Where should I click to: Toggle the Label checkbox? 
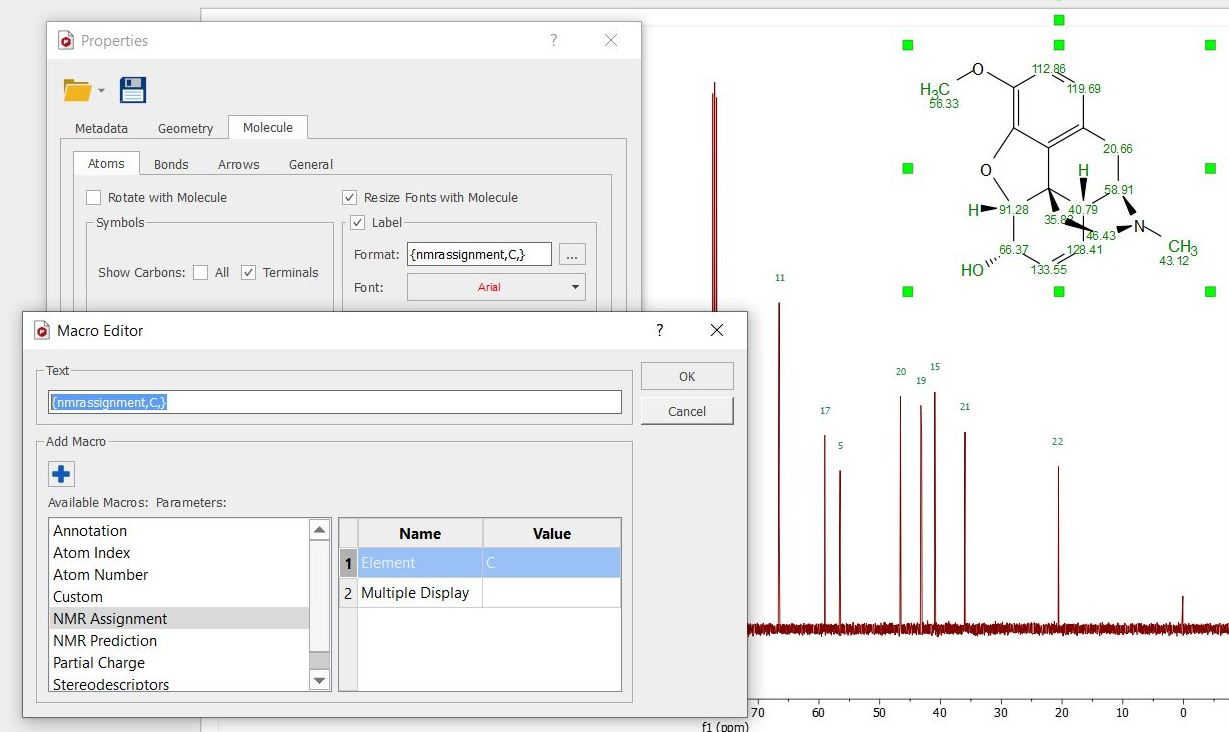[360, 222]
